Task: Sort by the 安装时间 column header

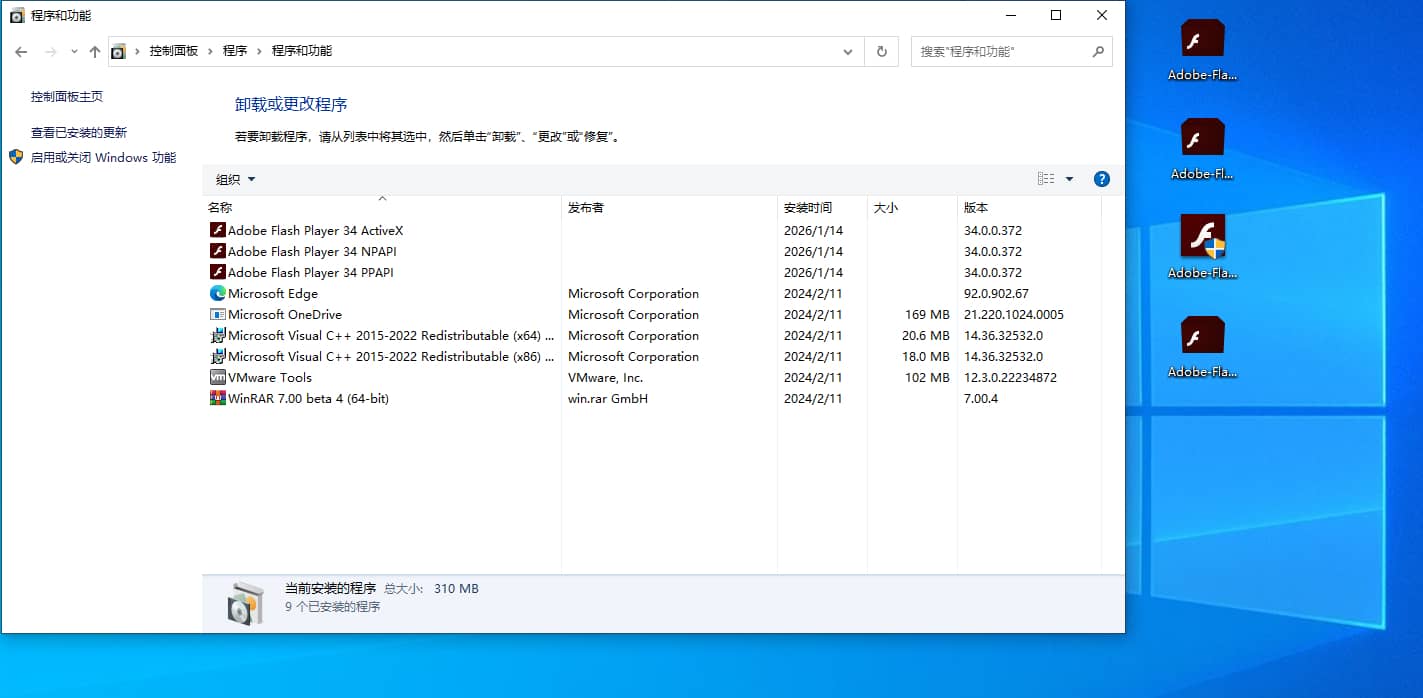Action: (808, 207)
